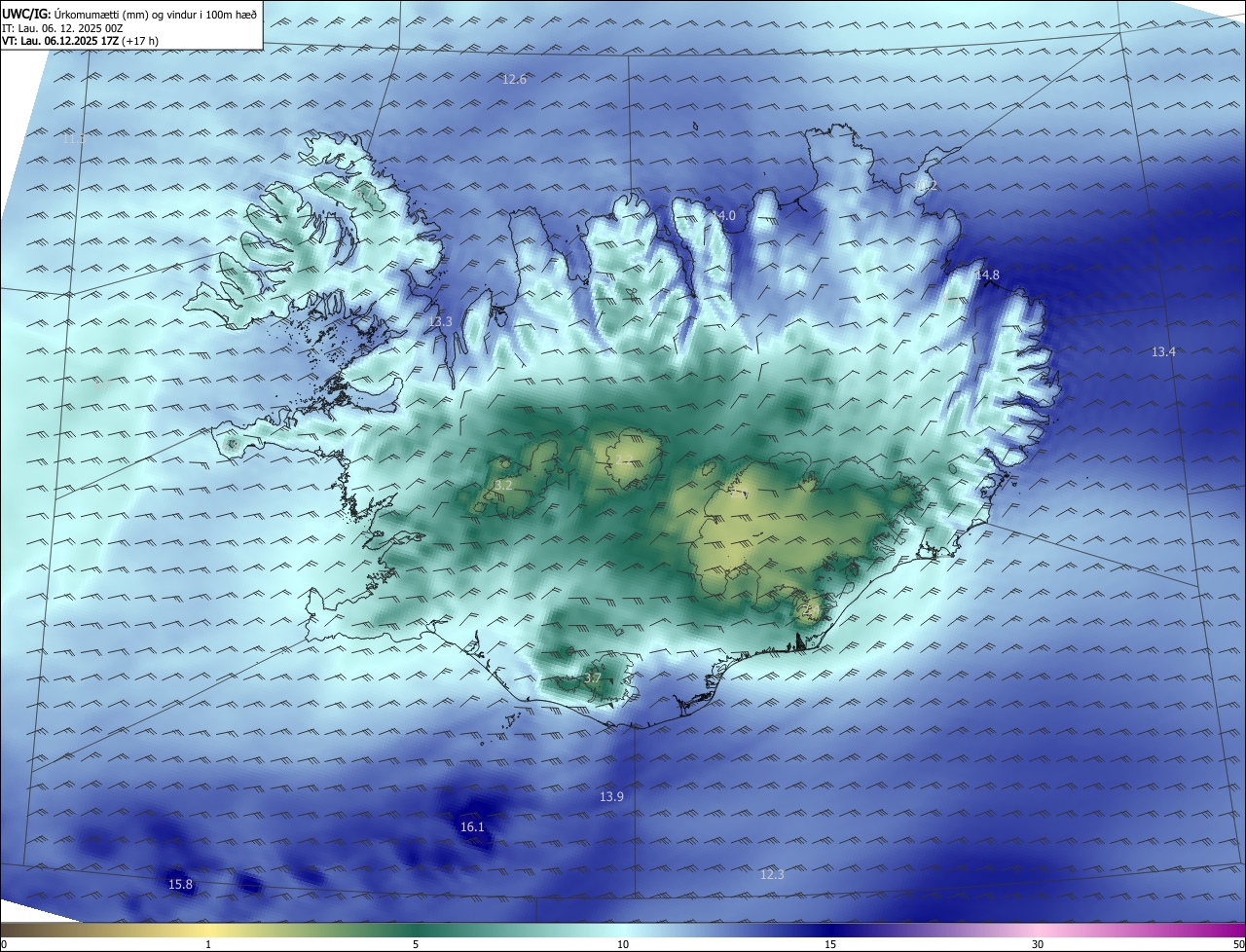This screenshot has height=952, width=1246.
Task: Click the 'IT: Lau. 06. 12. 2025 00Z' line
Action: [62, 28]
